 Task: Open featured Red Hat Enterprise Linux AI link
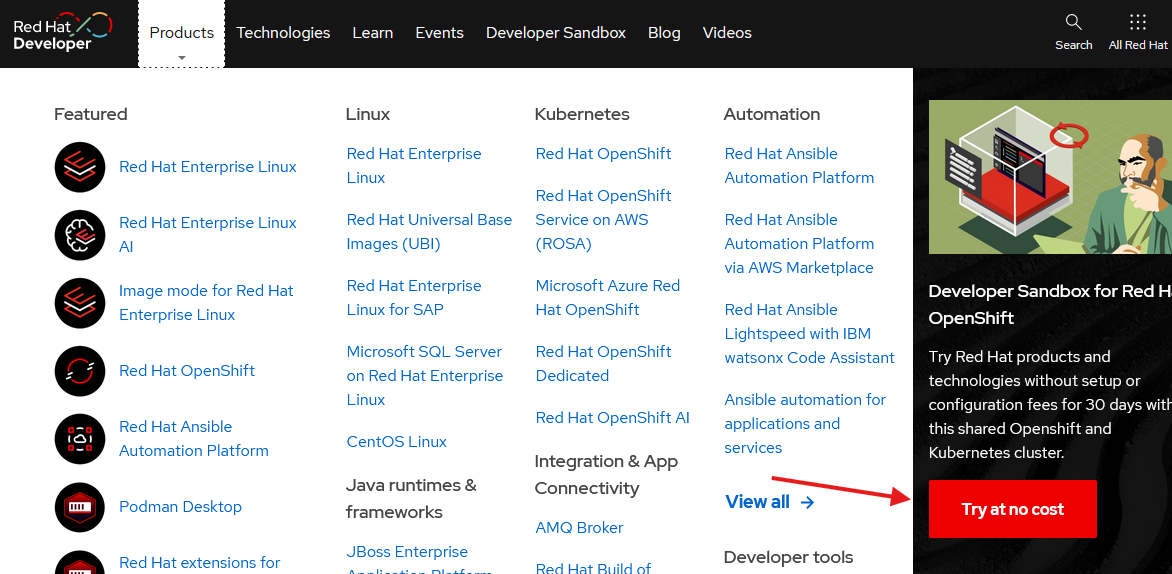click(208, 235)
